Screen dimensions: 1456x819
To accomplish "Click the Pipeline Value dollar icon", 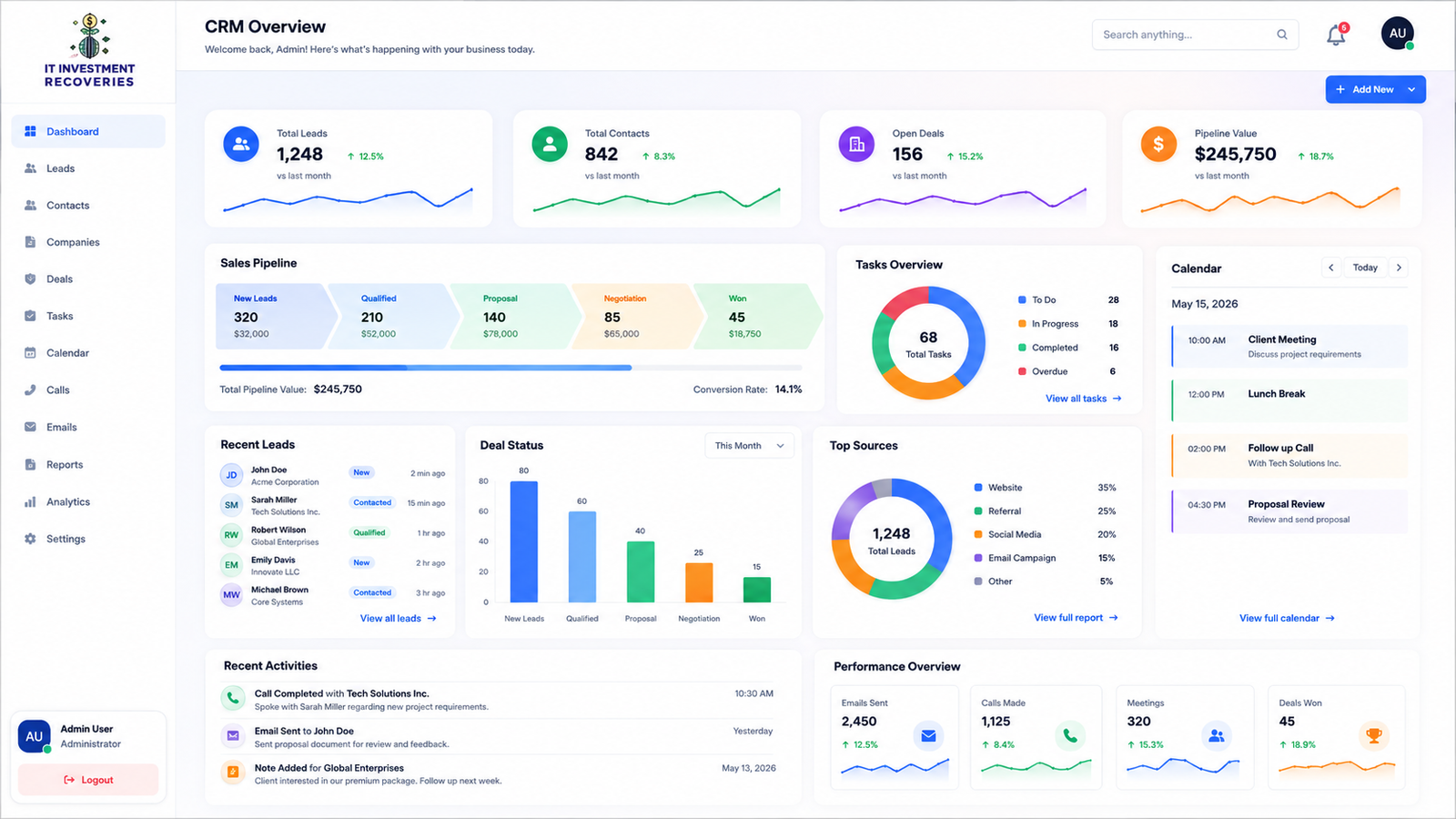I will tap(1158, 144).
